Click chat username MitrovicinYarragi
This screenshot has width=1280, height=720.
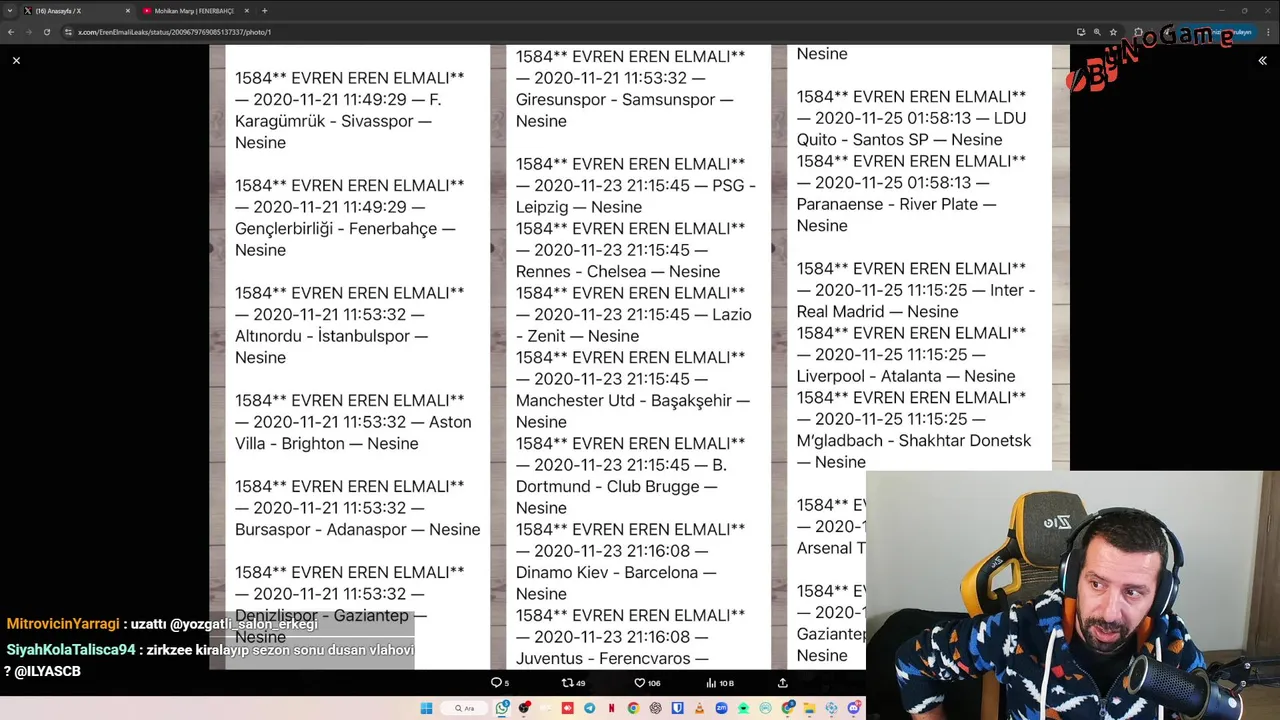click(63, 624)
